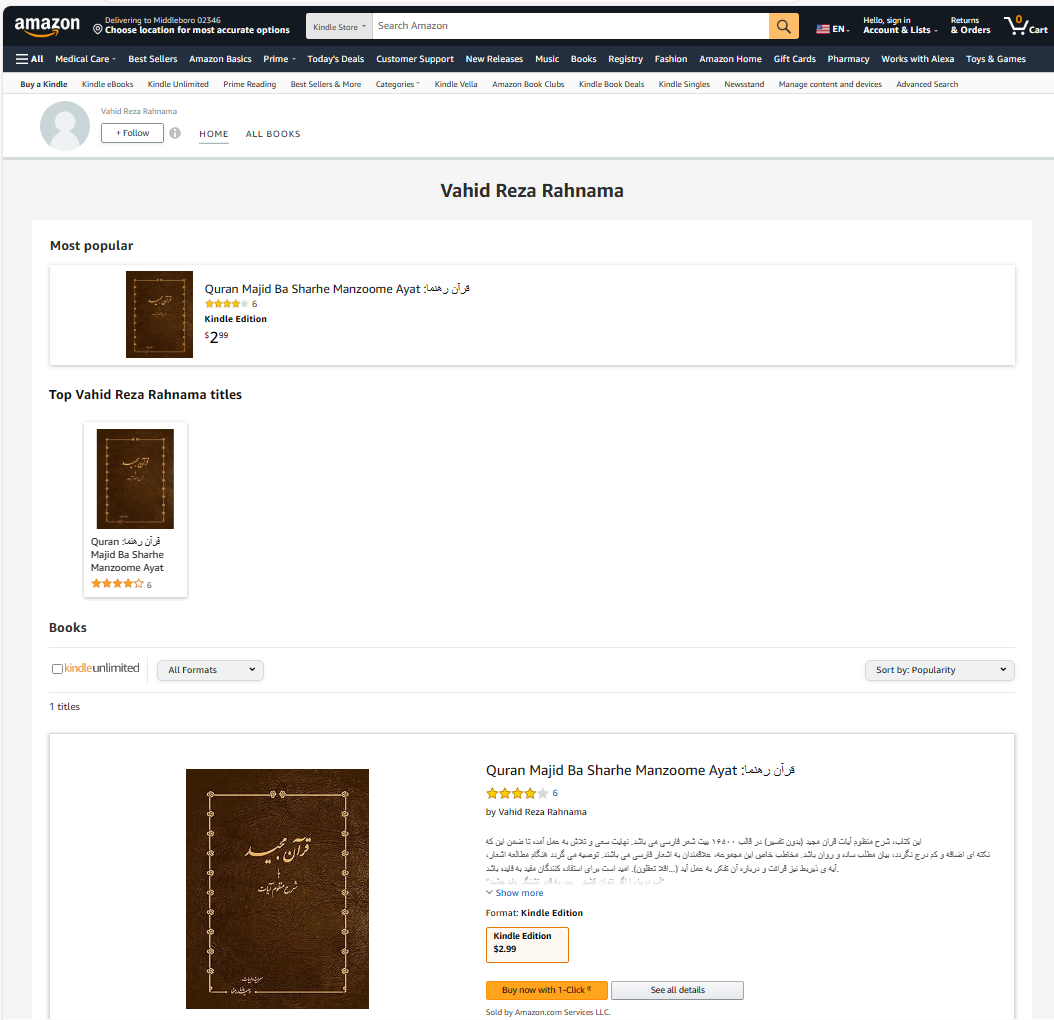This screenshot has height=1020, width=1054.
Task: Open Buy a Kindle
Action: pyautogui.click(x=44, y=84)
